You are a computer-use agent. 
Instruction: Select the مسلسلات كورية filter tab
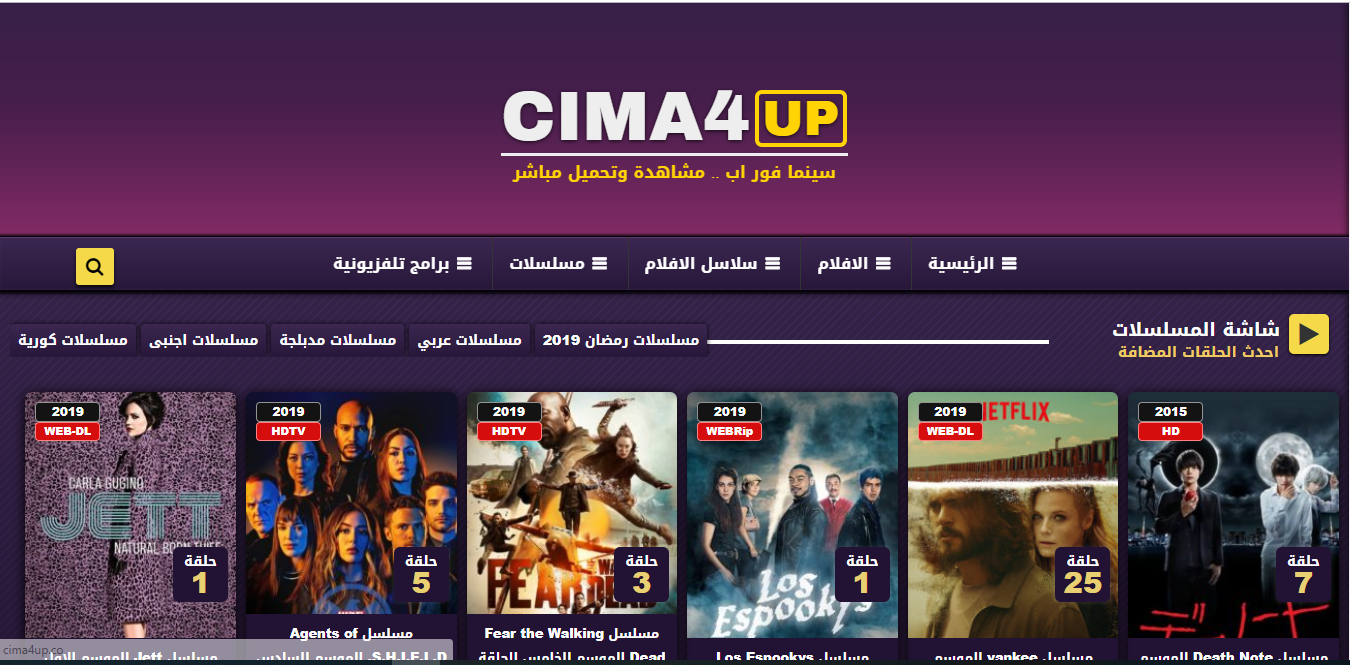(x=73, y=341)
